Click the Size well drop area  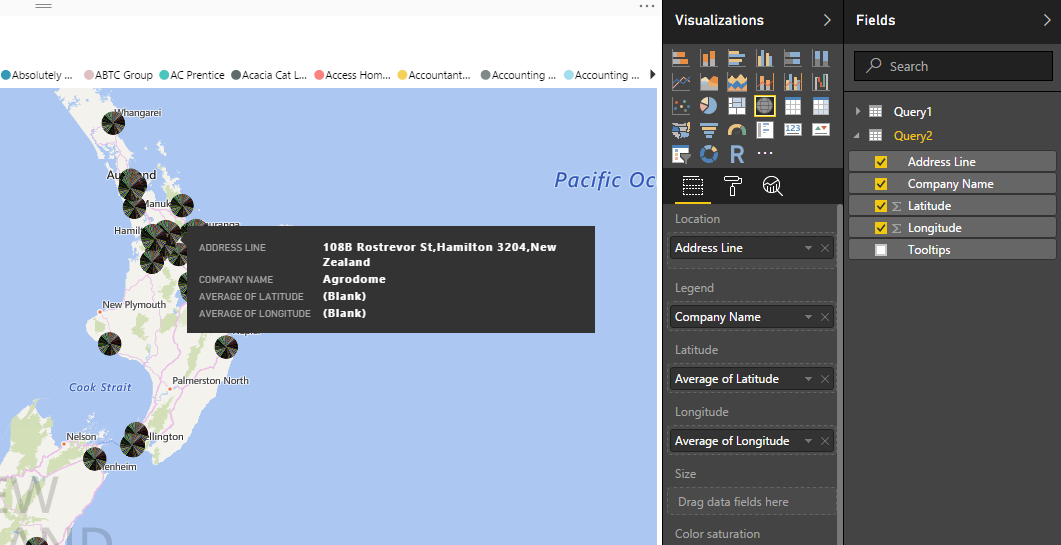[x=751, y=502]
